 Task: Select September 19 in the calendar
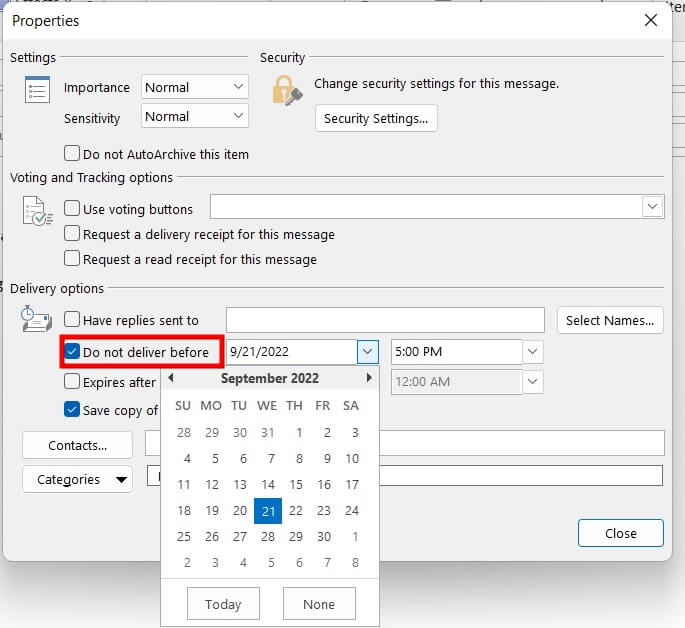[212, 511]
